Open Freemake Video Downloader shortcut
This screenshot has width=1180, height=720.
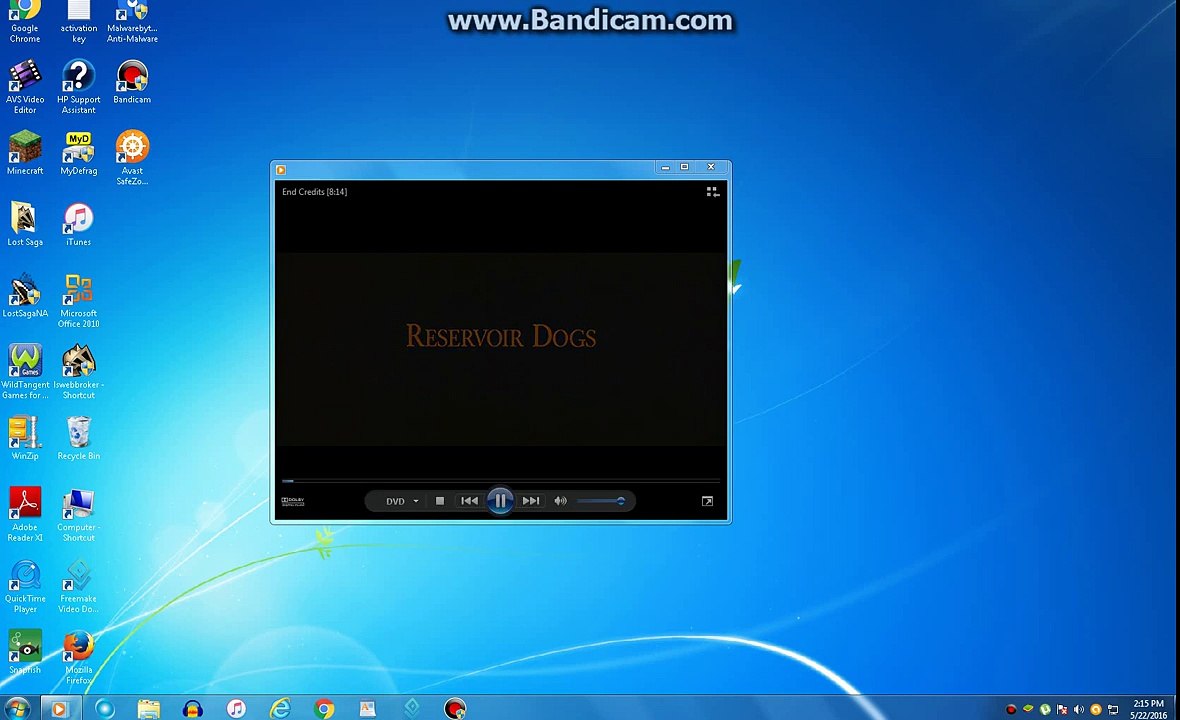(x=78, y=586)
